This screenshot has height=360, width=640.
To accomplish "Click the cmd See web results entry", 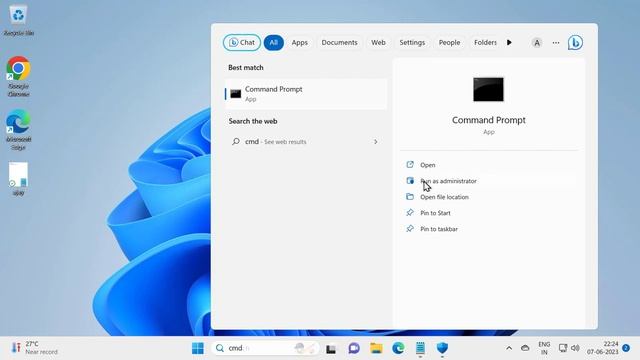I will coord(306,142).
